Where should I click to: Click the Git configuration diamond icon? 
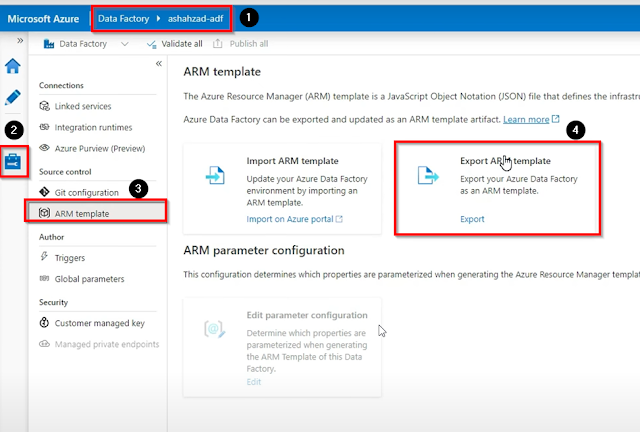pos(44,192)
